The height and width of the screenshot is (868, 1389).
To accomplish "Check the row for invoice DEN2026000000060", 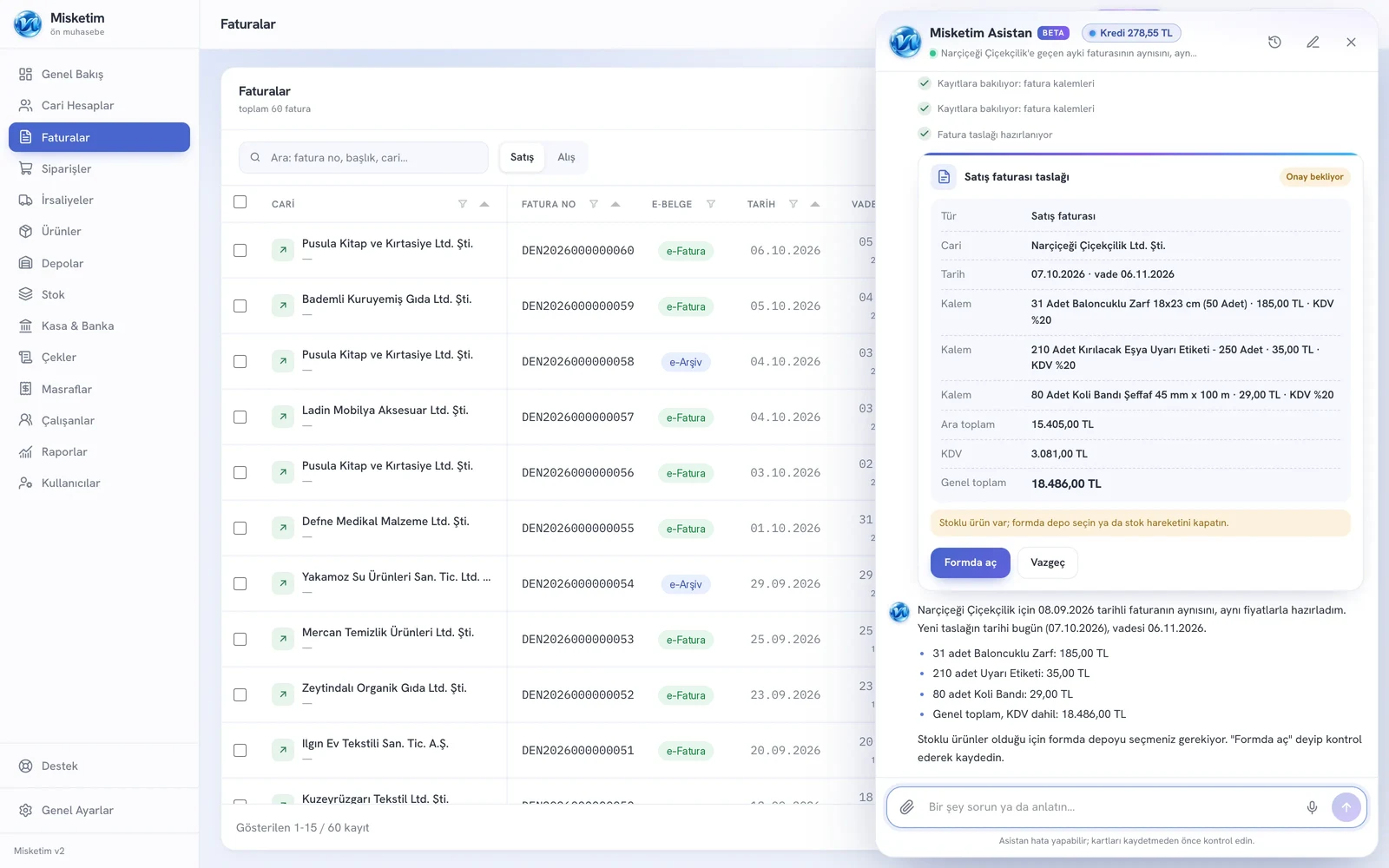I will [x=240, y=251].
